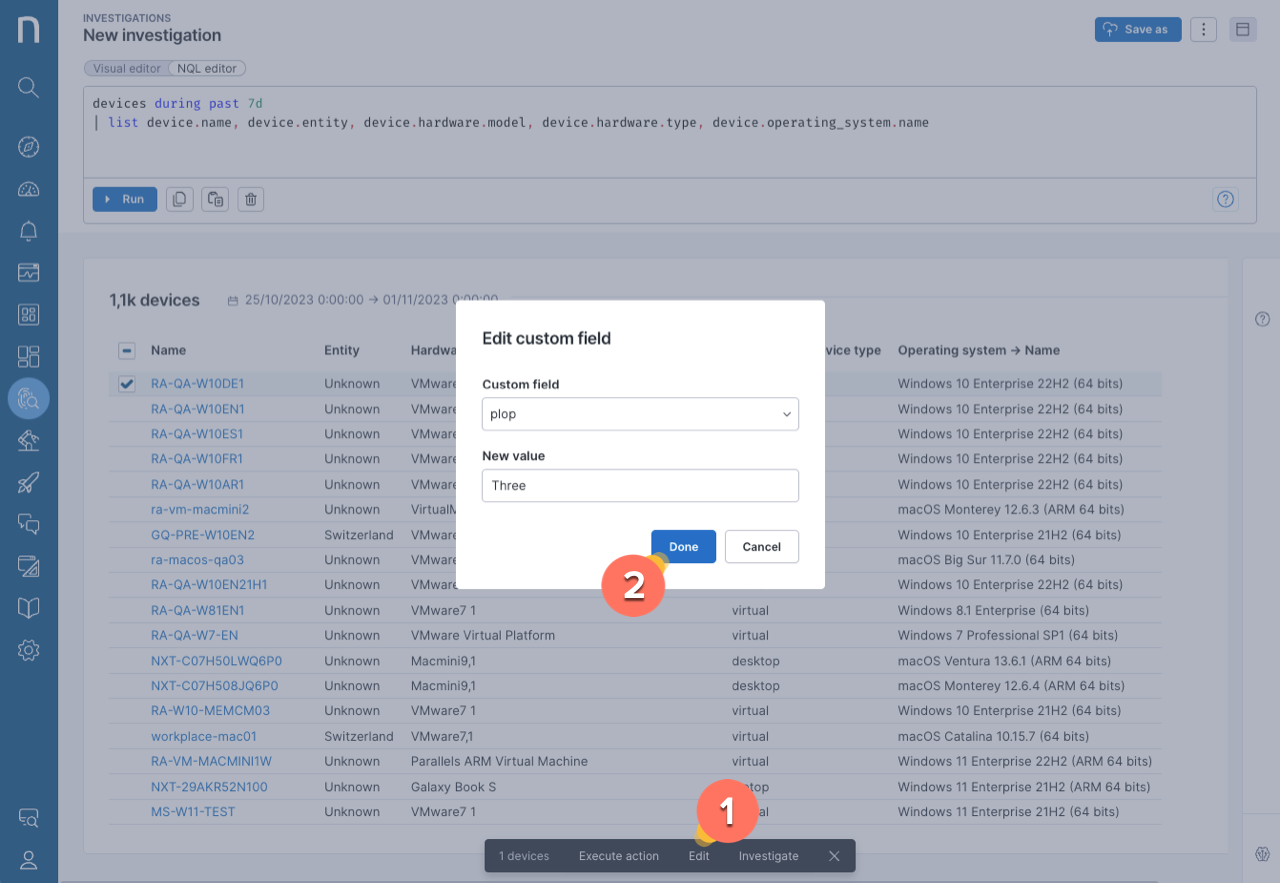
Task: Switch to the NQL editor tab
Action: [207, 68]
